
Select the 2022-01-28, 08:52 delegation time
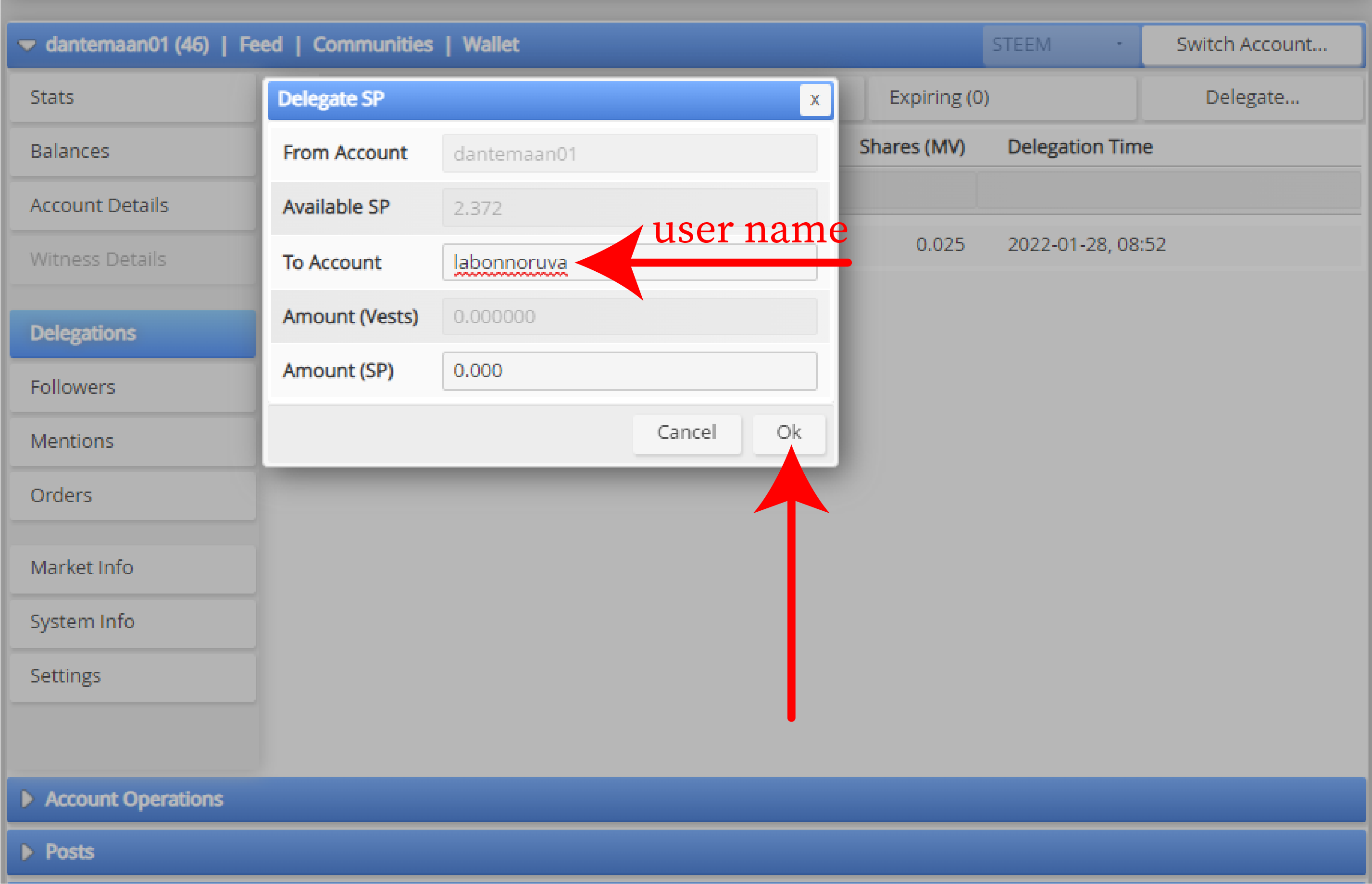pos(1086,244)
